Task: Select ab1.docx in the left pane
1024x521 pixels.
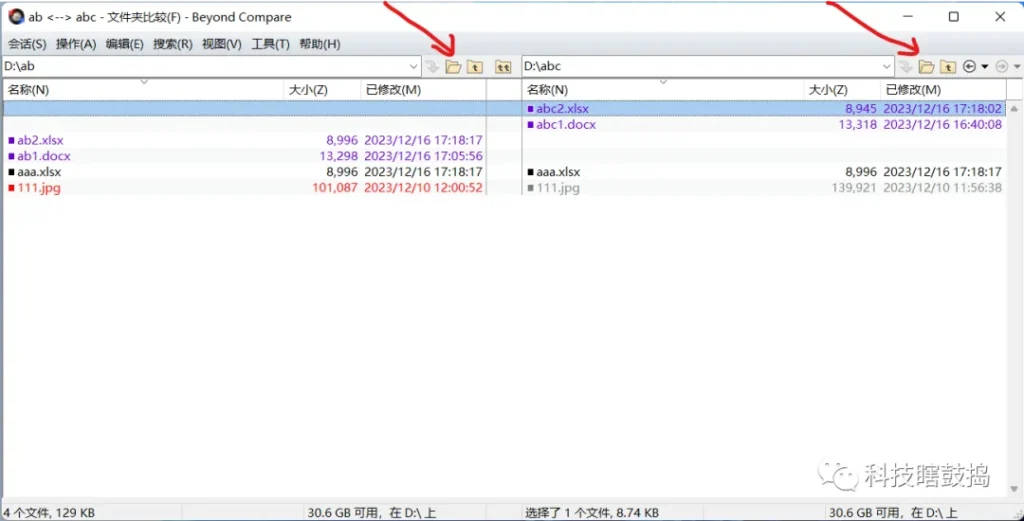Action: pyautogui.click(x=44, y=156)
